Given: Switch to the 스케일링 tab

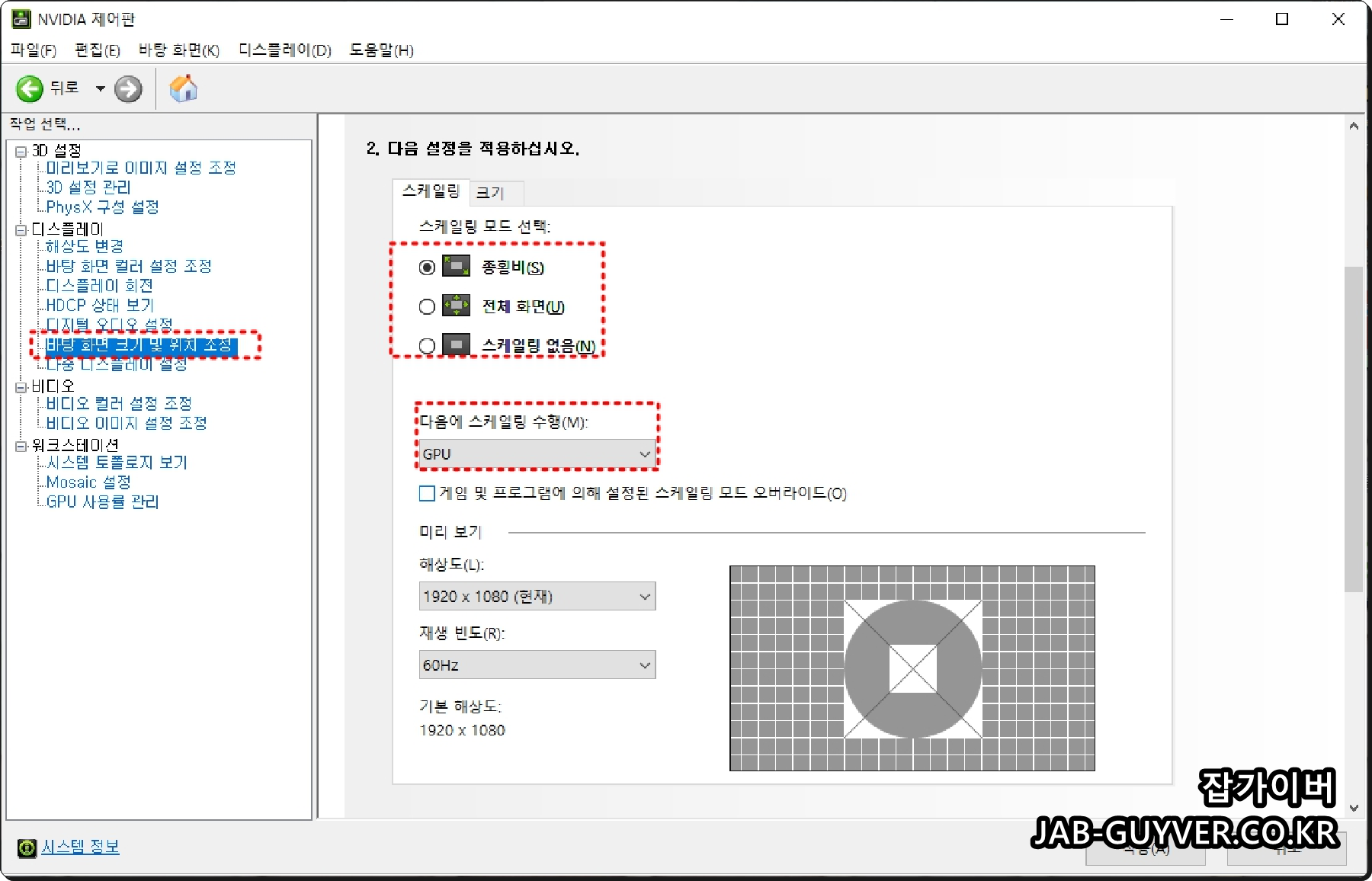Looking at the screenshot, I should (431, 191).
